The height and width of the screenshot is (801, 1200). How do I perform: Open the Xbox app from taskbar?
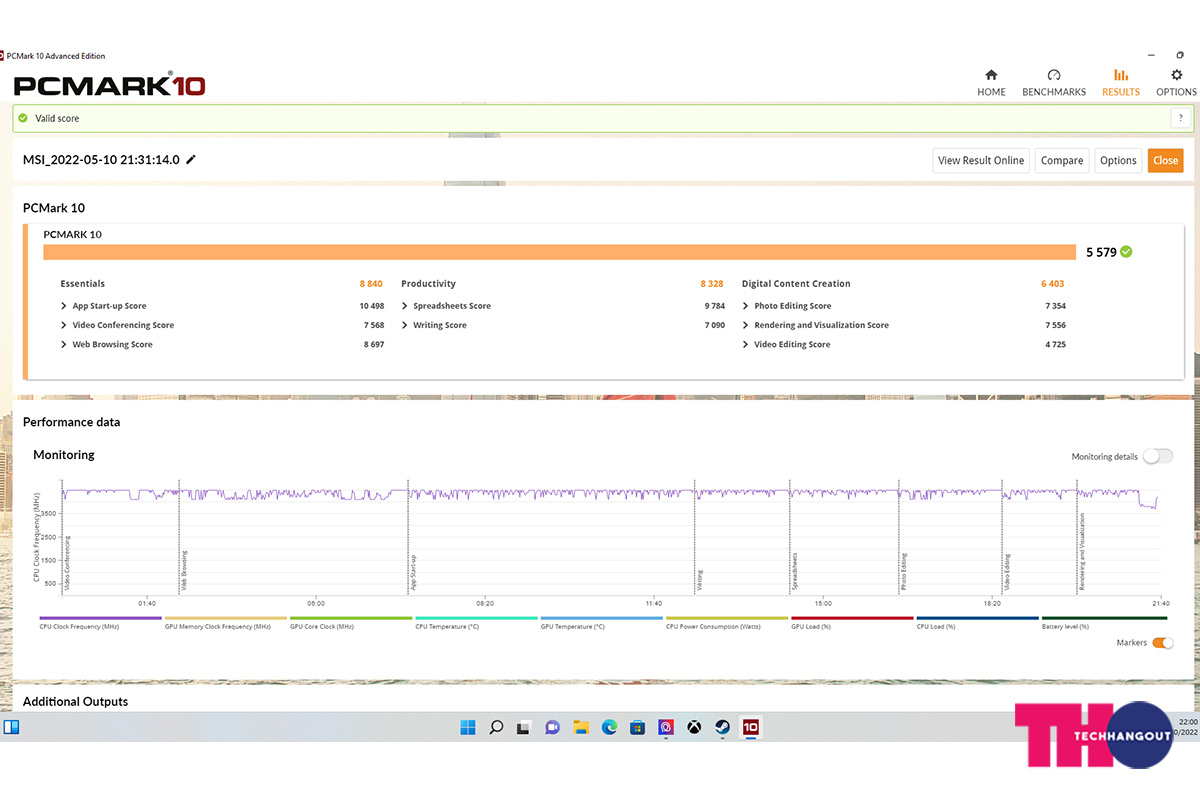click(x=694, y=727)
